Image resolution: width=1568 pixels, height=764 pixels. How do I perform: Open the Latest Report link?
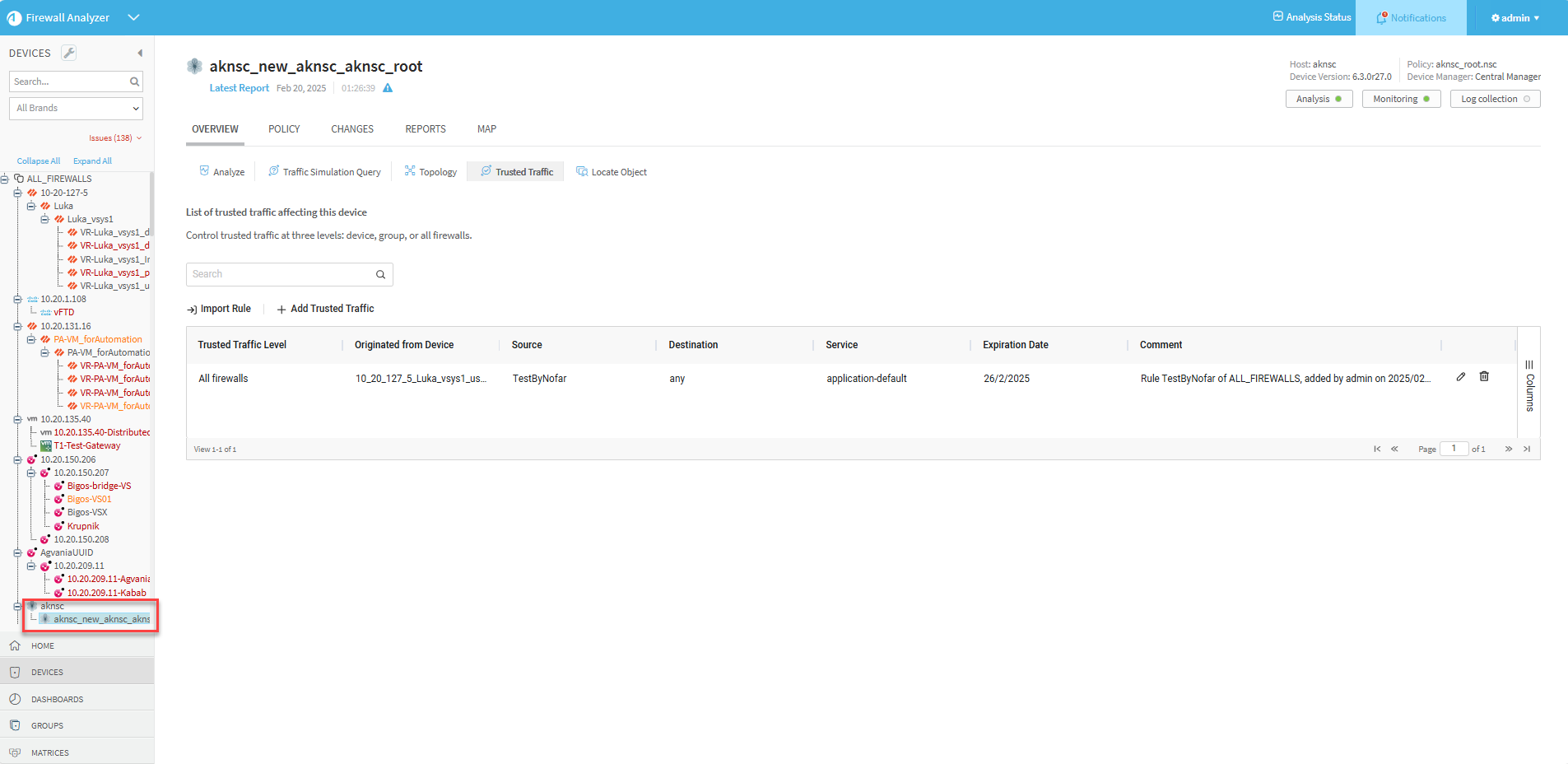[239, 88]
